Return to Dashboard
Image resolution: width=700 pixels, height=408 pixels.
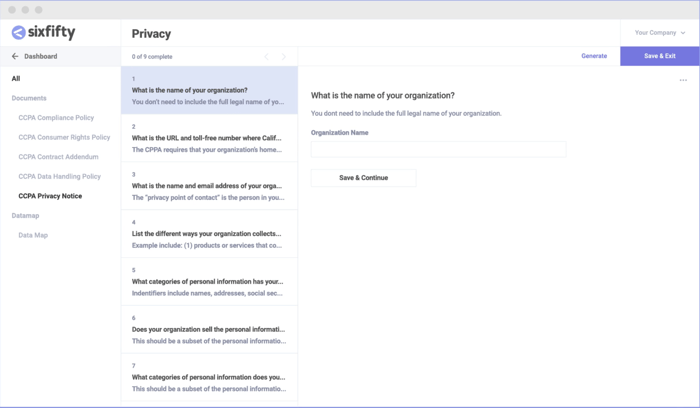(41, 56)
